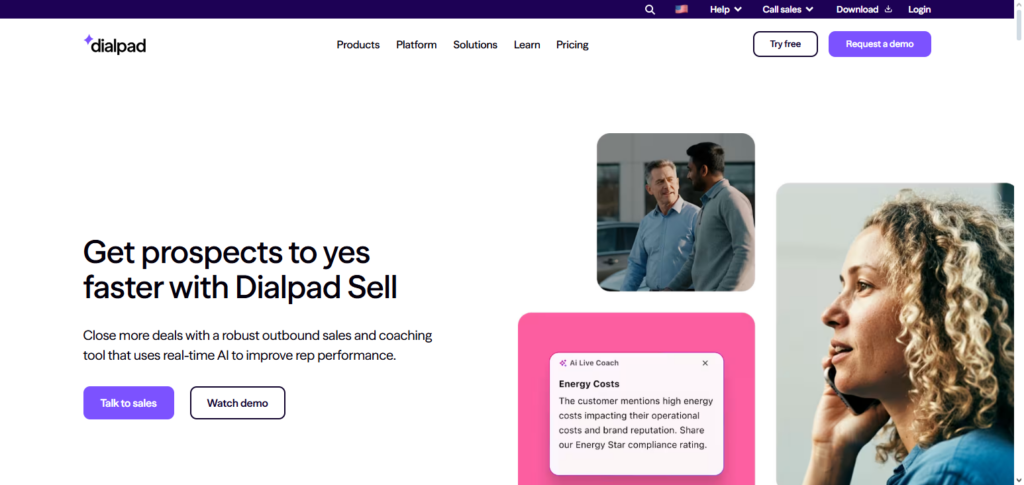The width and height of the screenshot is (1024, 485).
Task: Open the Login link
Action: [919, 9]
